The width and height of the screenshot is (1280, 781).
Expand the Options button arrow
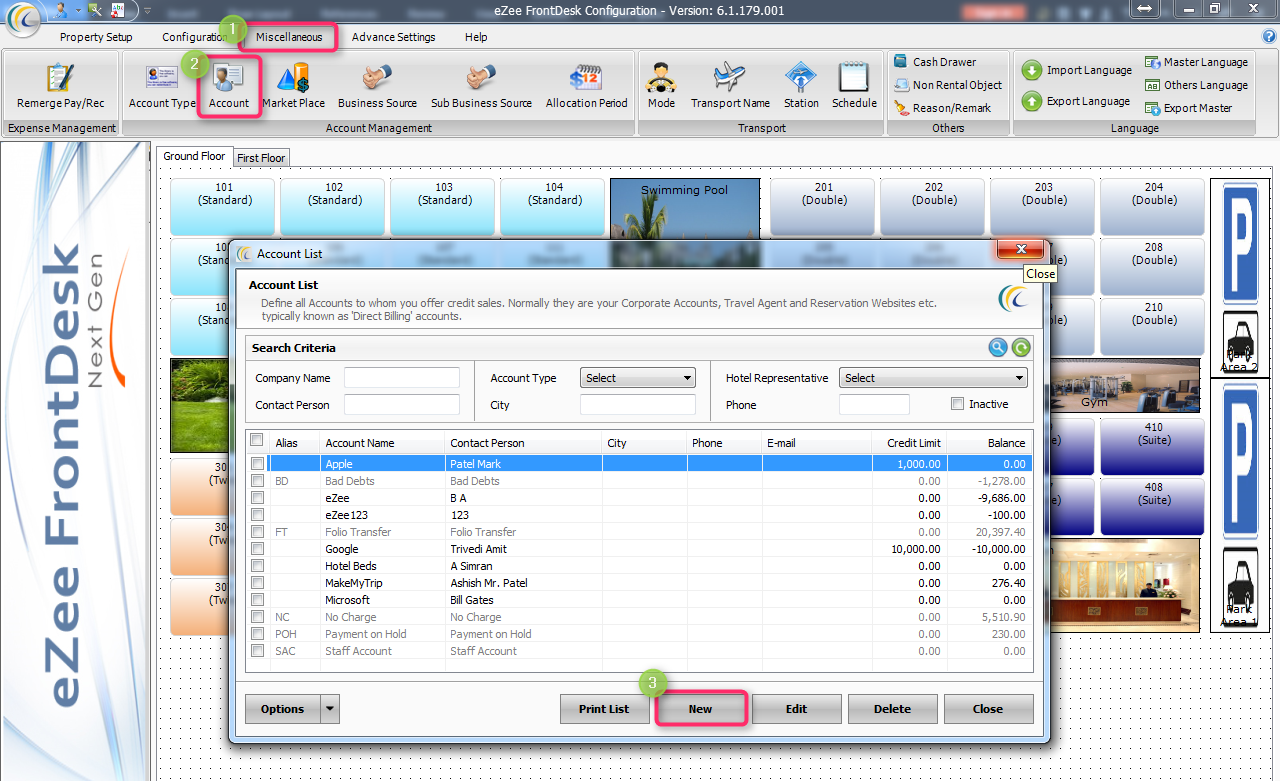point(331,709)
